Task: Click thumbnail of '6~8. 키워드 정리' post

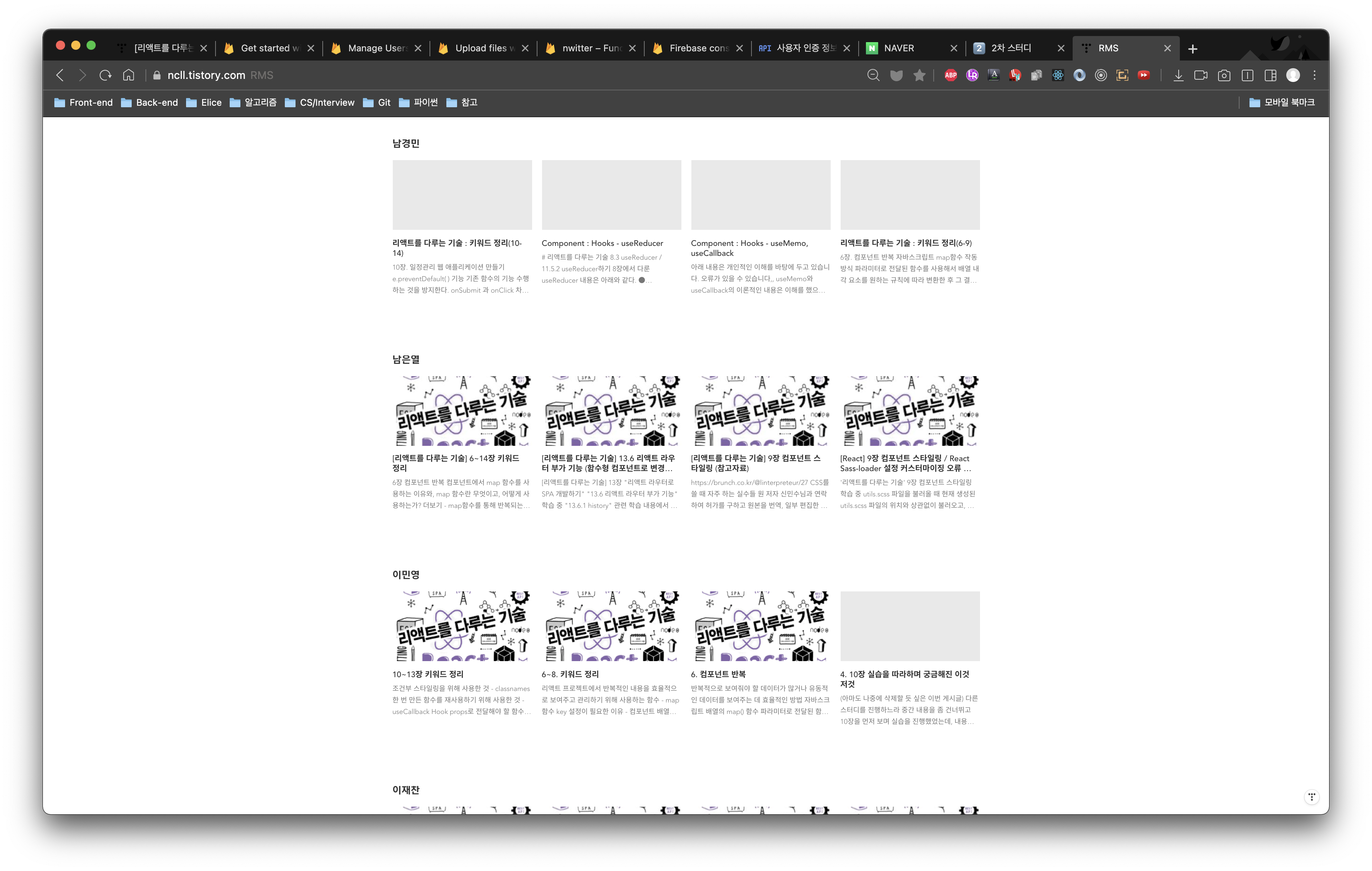Action: click(611, 626)
